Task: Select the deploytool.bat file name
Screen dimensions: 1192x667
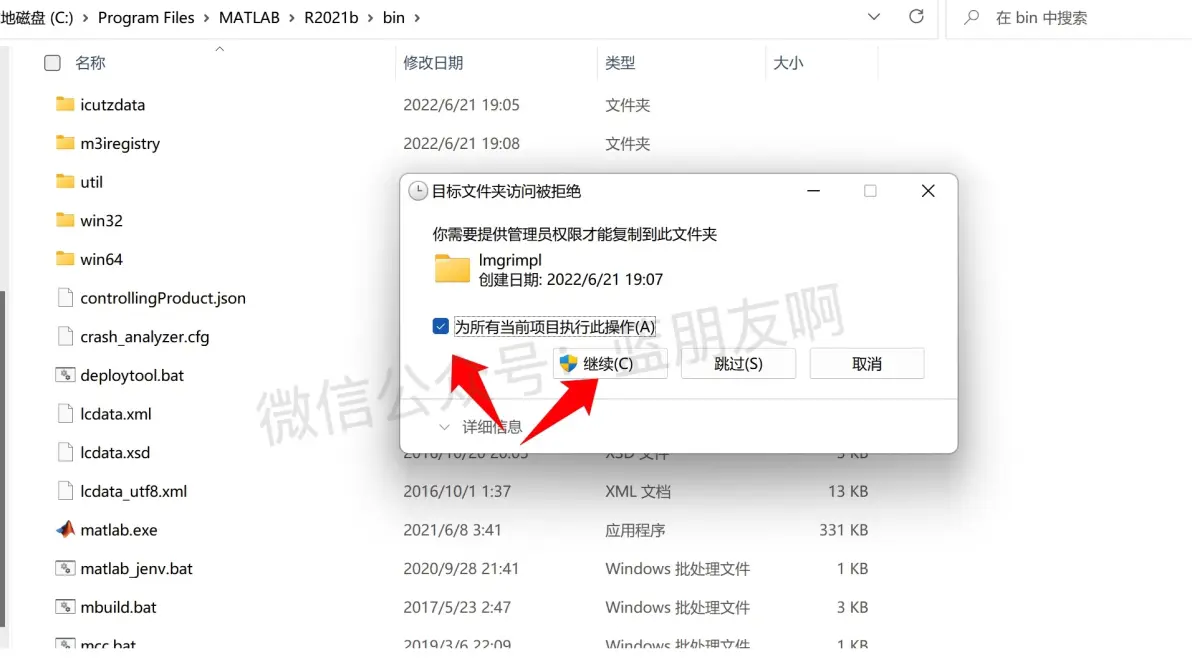Action: point(132,375)
